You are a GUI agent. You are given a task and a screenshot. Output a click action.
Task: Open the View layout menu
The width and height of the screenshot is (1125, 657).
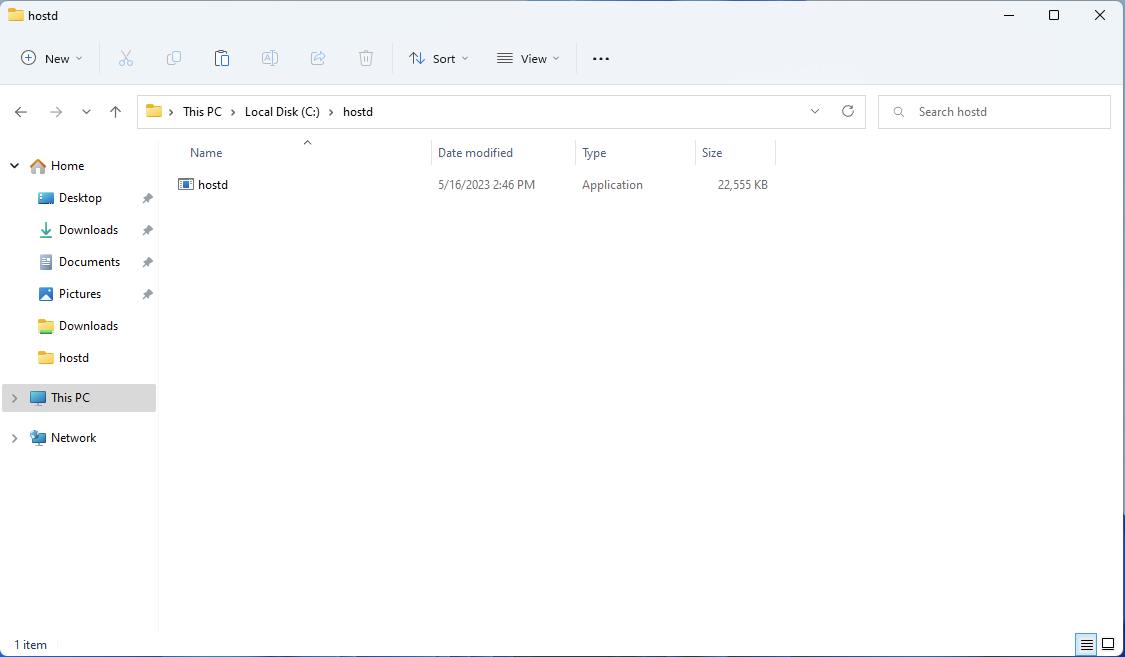[528, 59]
